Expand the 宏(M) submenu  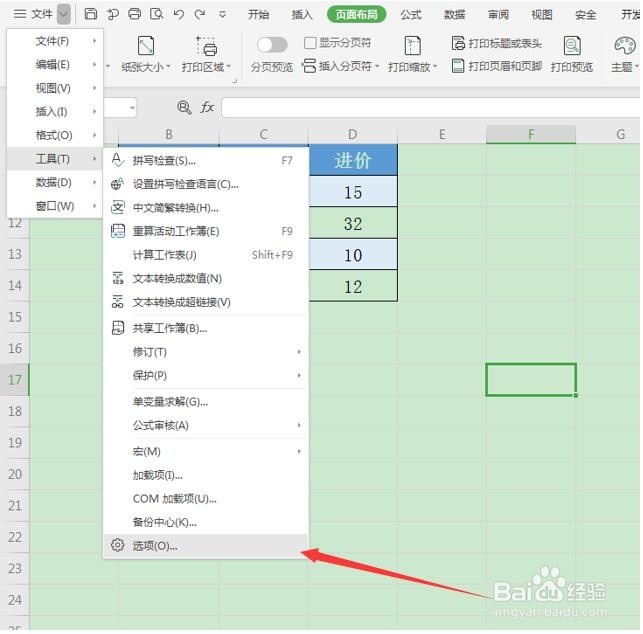299,452
